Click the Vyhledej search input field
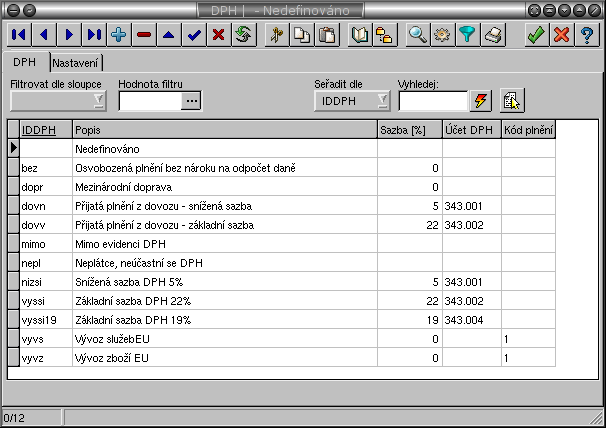The height and width of the screenshot is (428, 606). pos(433,100)
